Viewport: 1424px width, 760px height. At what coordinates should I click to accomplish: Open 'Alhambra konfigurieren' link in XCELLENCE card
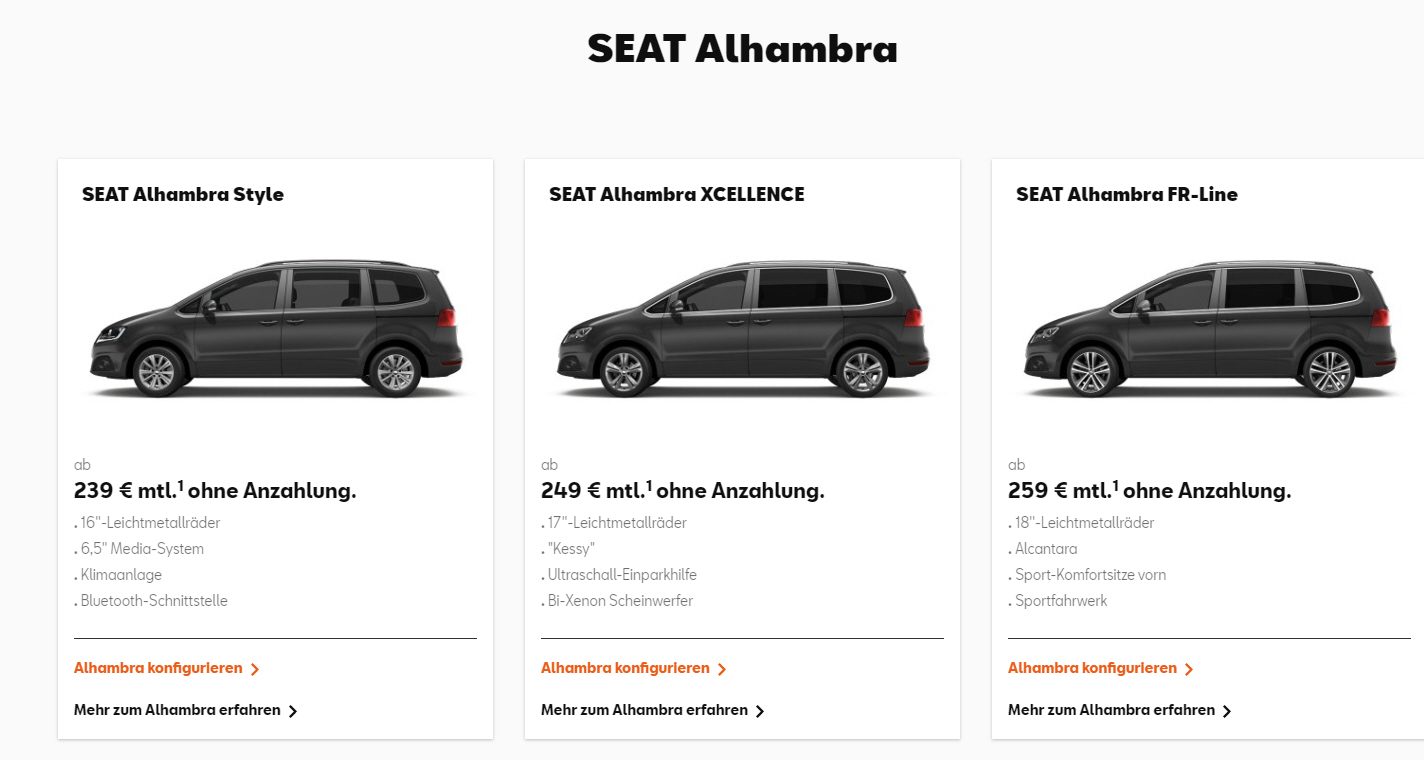tap(625, 668)
